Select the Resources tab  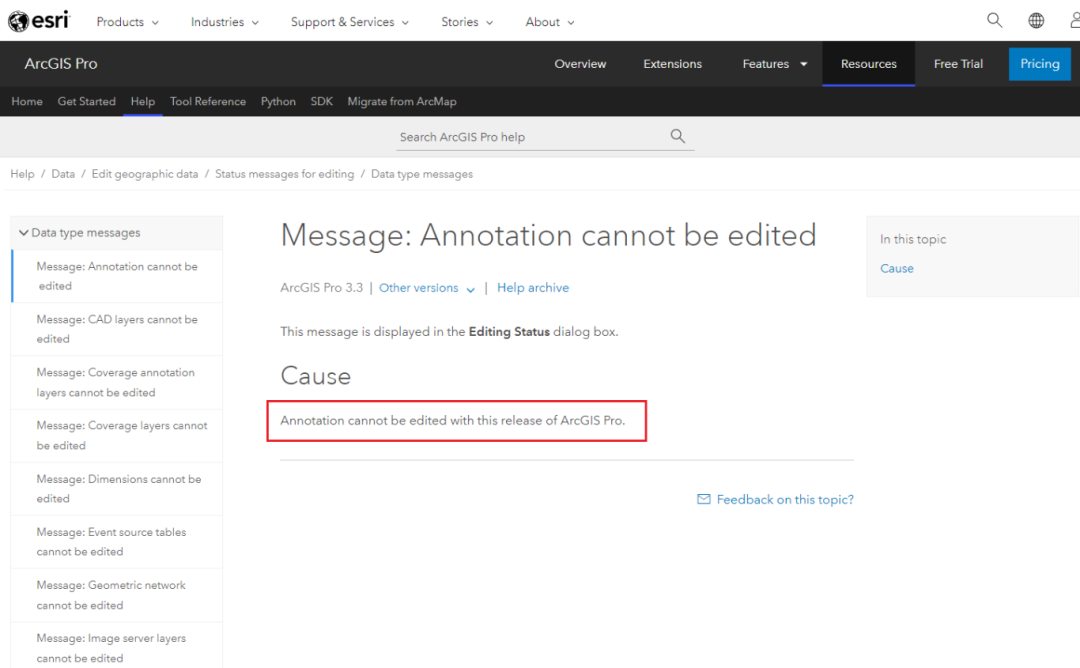pos(869,63)
